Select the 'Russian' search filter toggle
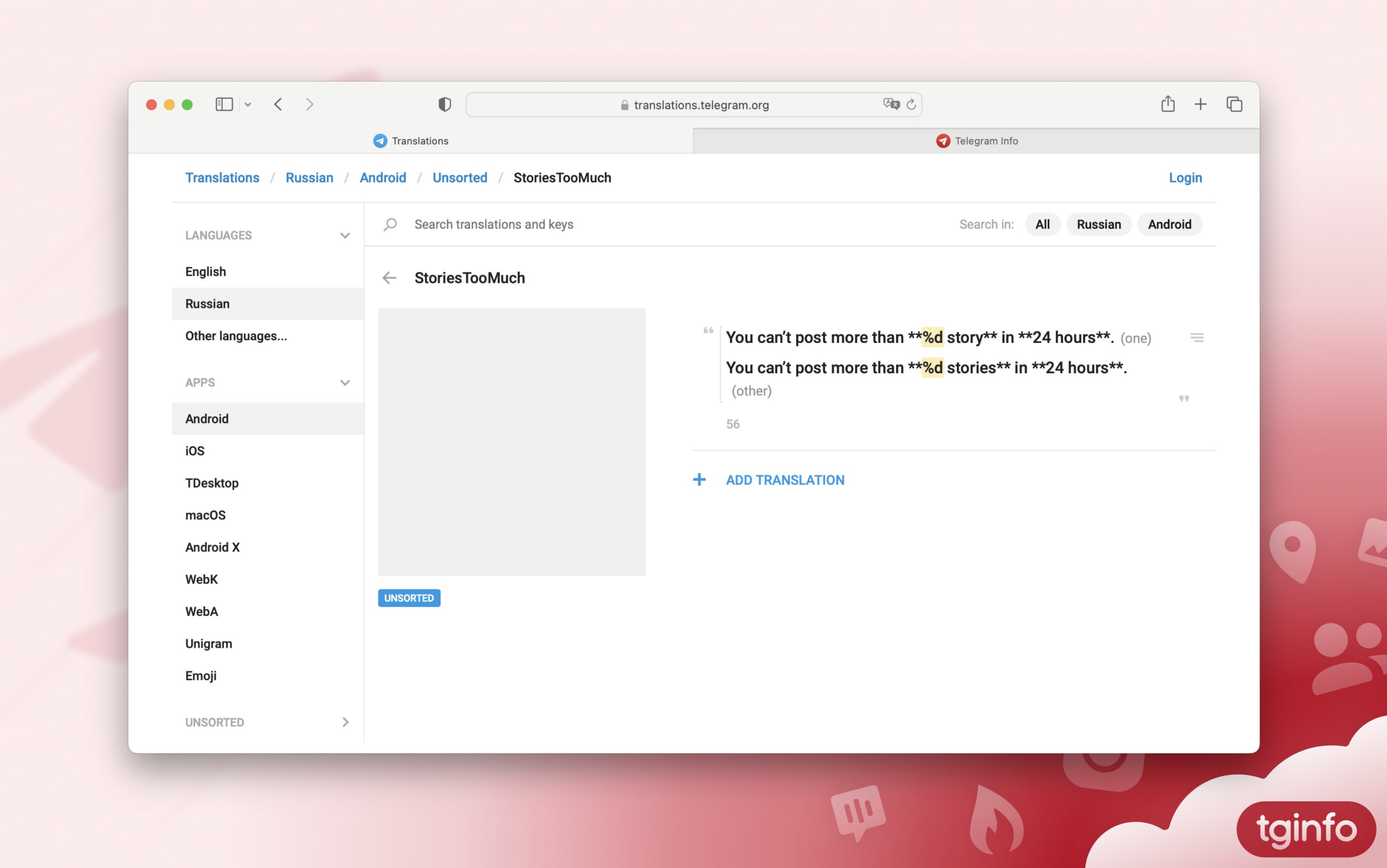Image resolution: width=1387 pixels, height=868 pixels. tap(1099, 224)
